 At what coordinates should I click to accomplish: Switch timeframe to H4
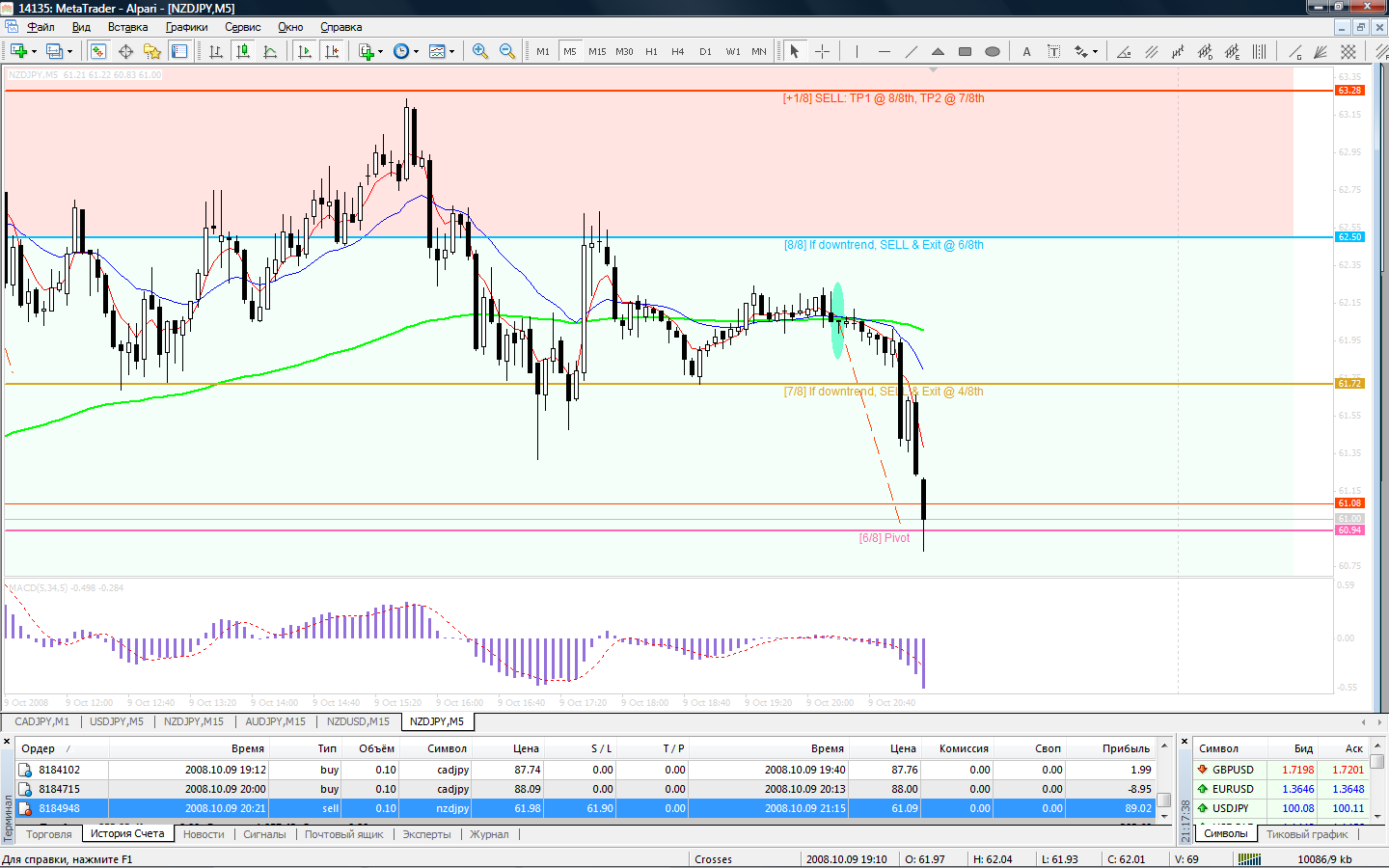[678, 51]
